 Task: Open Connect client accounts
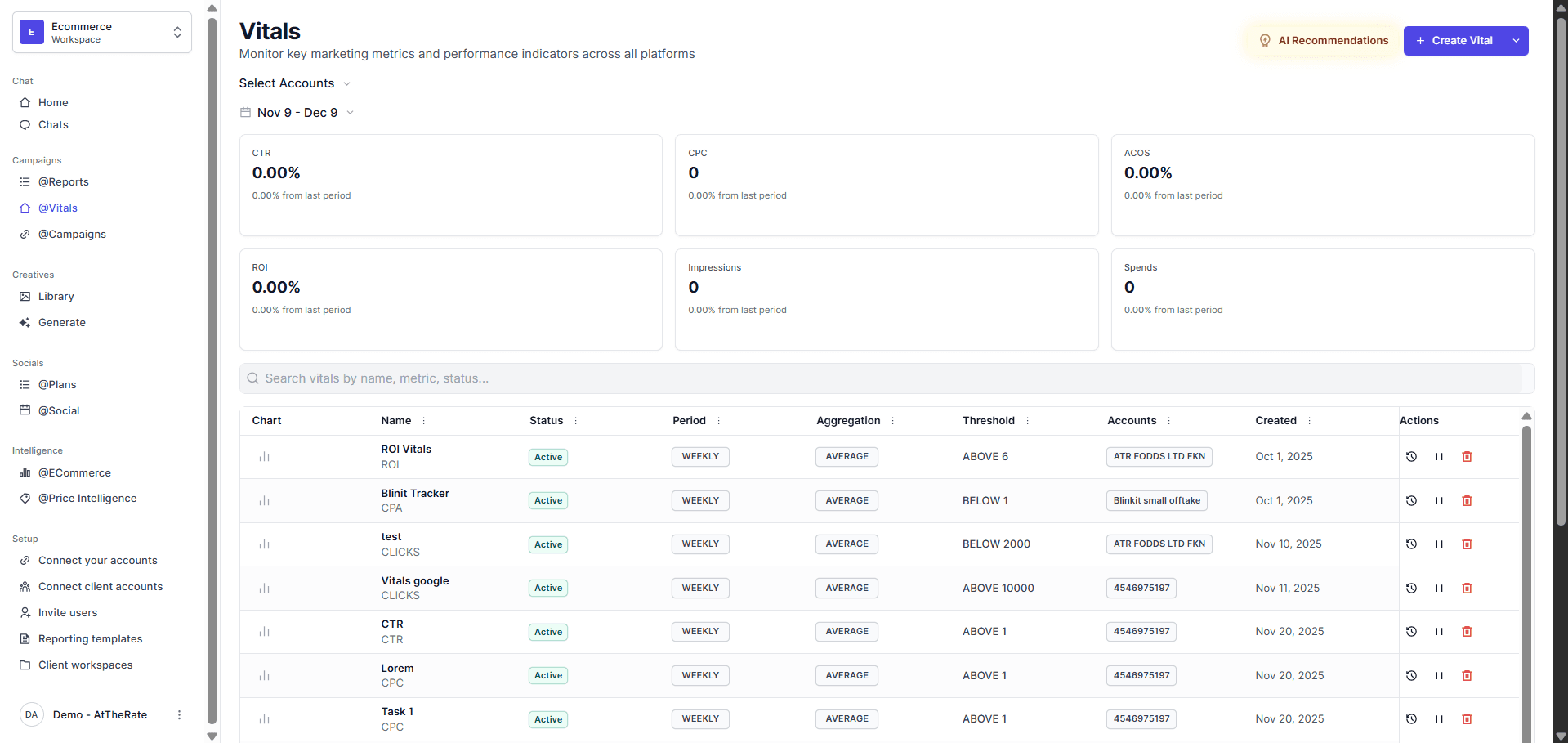click(102, 587)
